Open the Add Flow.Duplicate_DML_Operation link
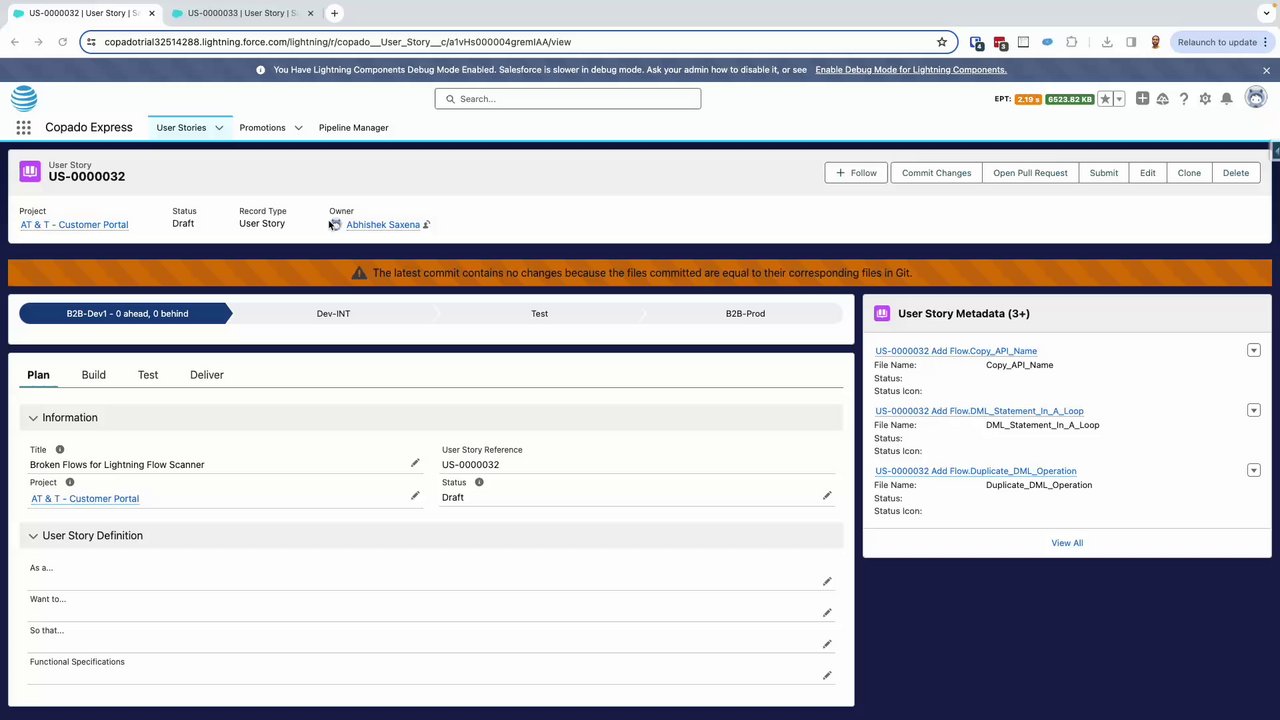 pos(976,471)
